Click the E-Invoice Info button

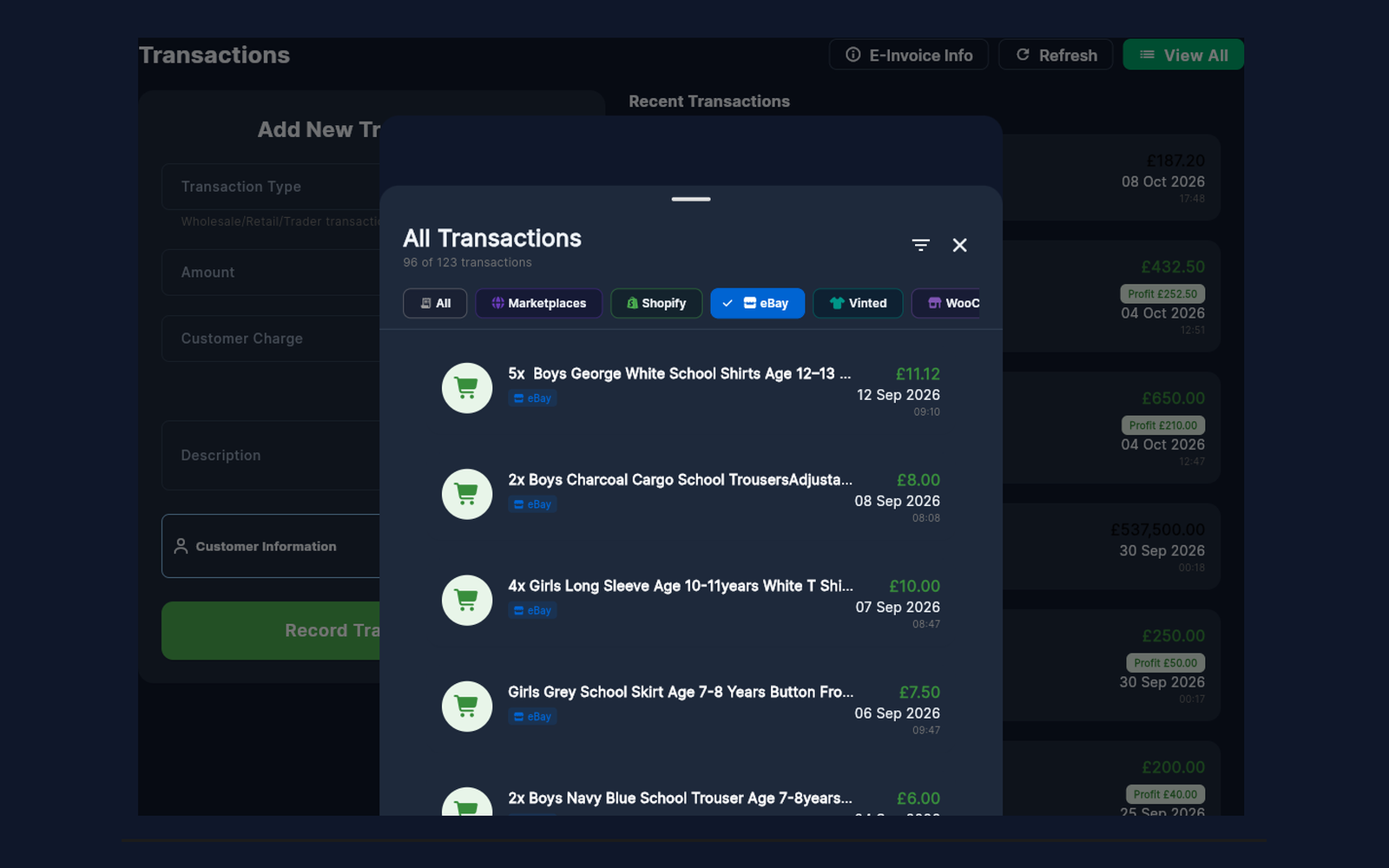(x=909, y=55)
